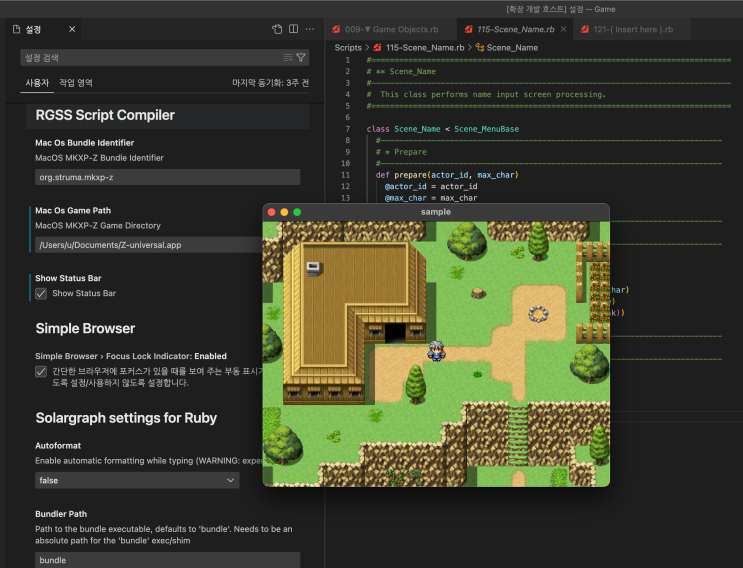
Task: Open settings JSON file icon
Action: click(277, 30)
